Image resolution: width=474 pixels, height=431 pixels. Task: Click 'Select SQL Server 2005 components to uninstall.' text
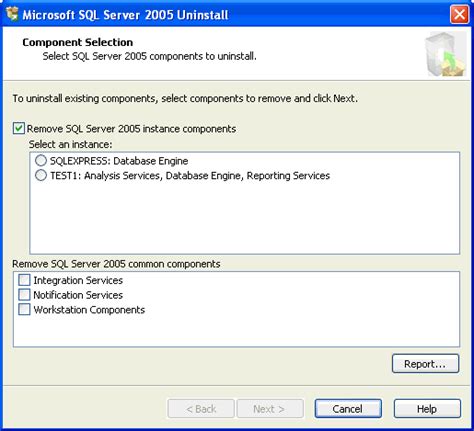(150, 56)
